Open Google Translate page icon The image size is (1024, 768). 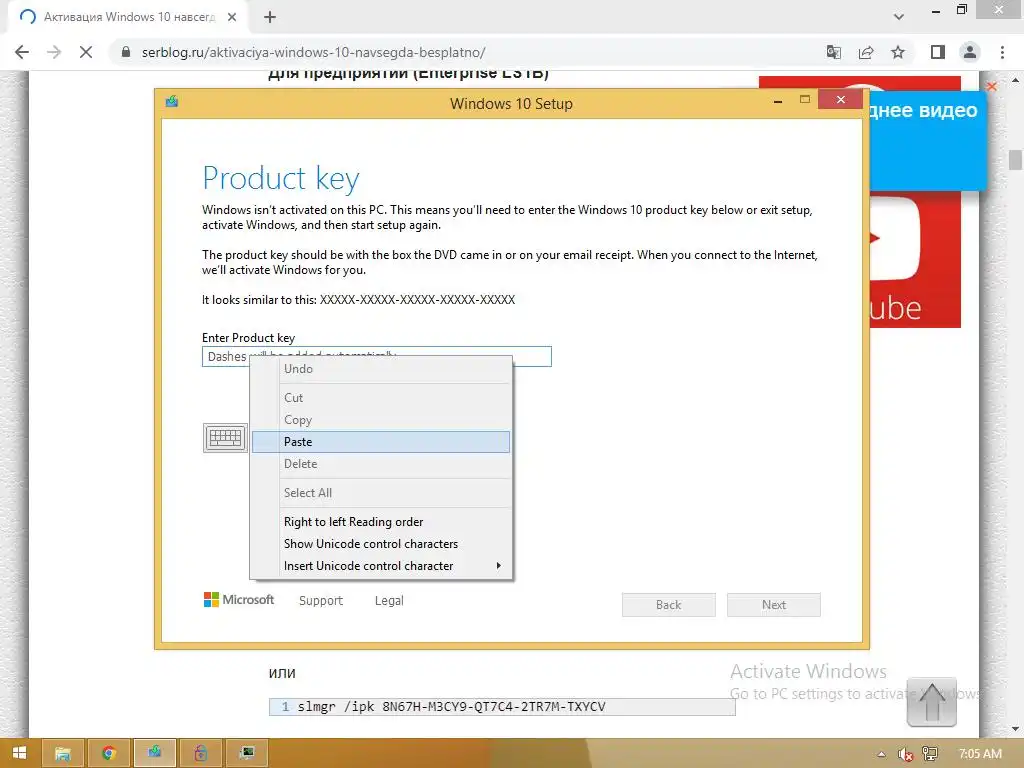tap(834, 52)
